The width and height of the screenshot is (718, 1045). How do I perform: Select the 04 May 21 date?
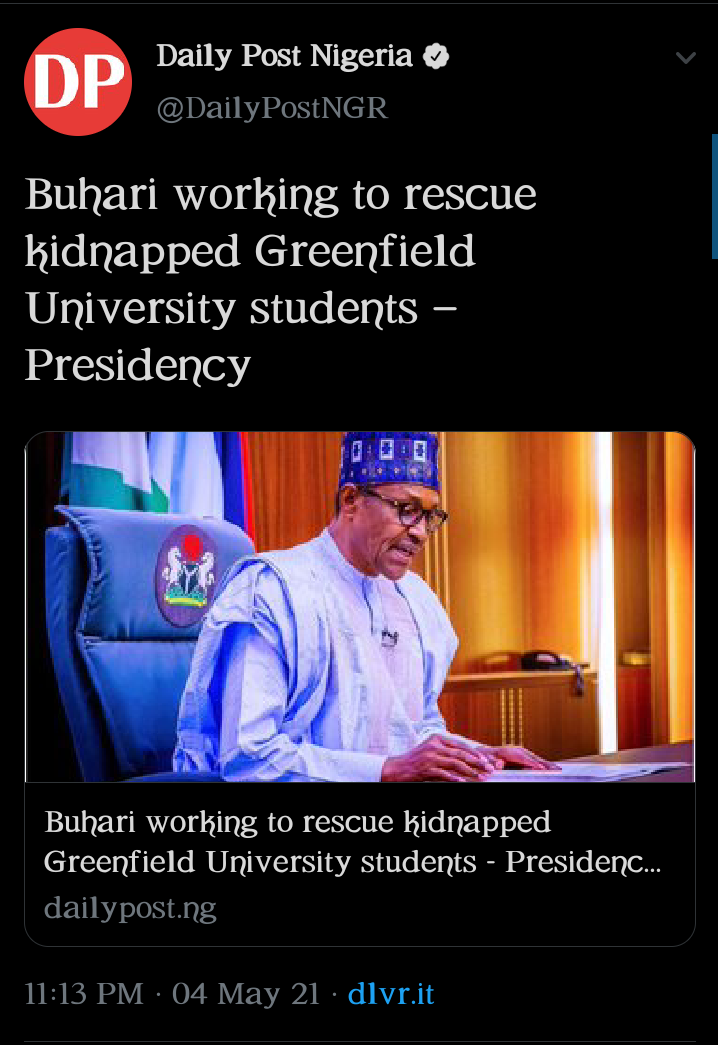click(246, 994)
